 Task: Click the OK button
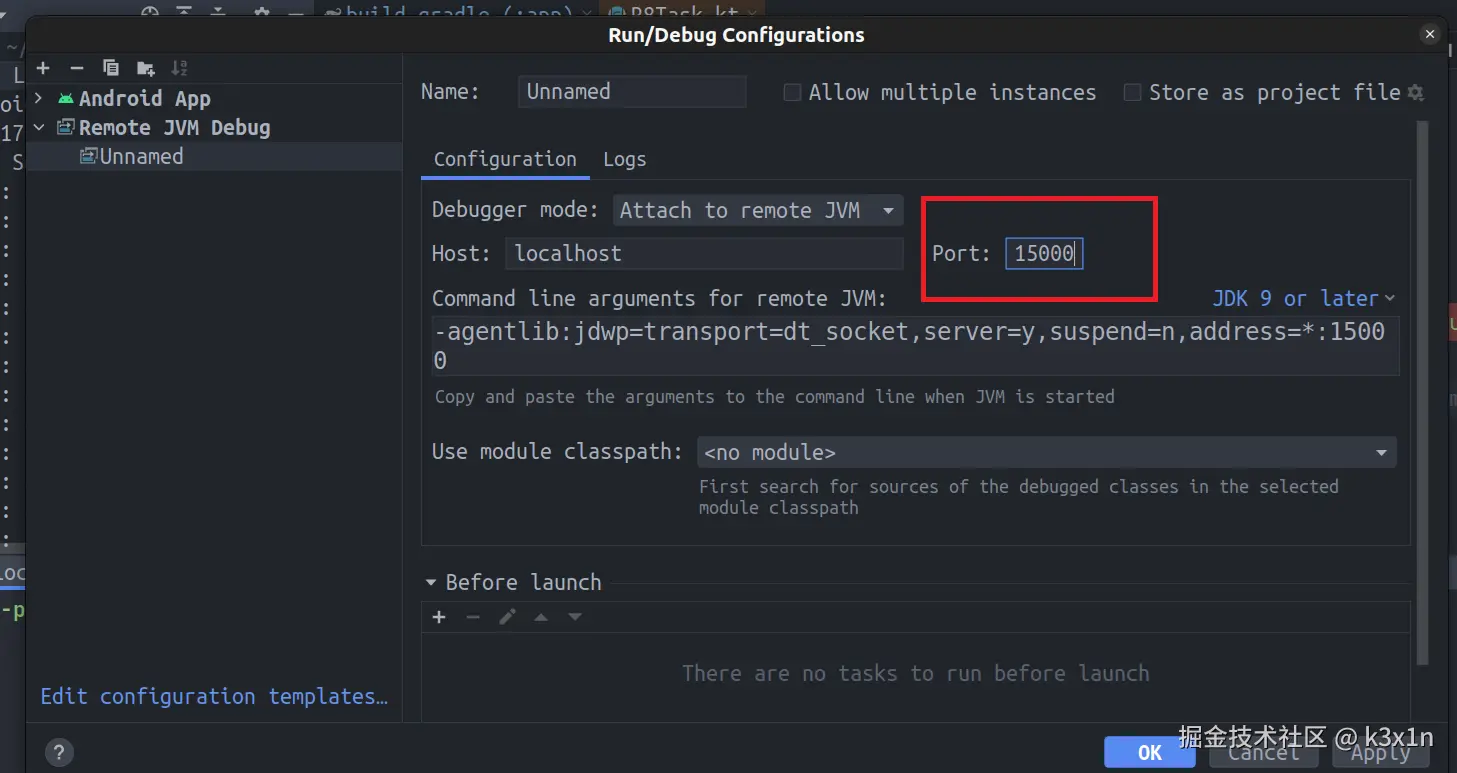(x=1150, y=753)
